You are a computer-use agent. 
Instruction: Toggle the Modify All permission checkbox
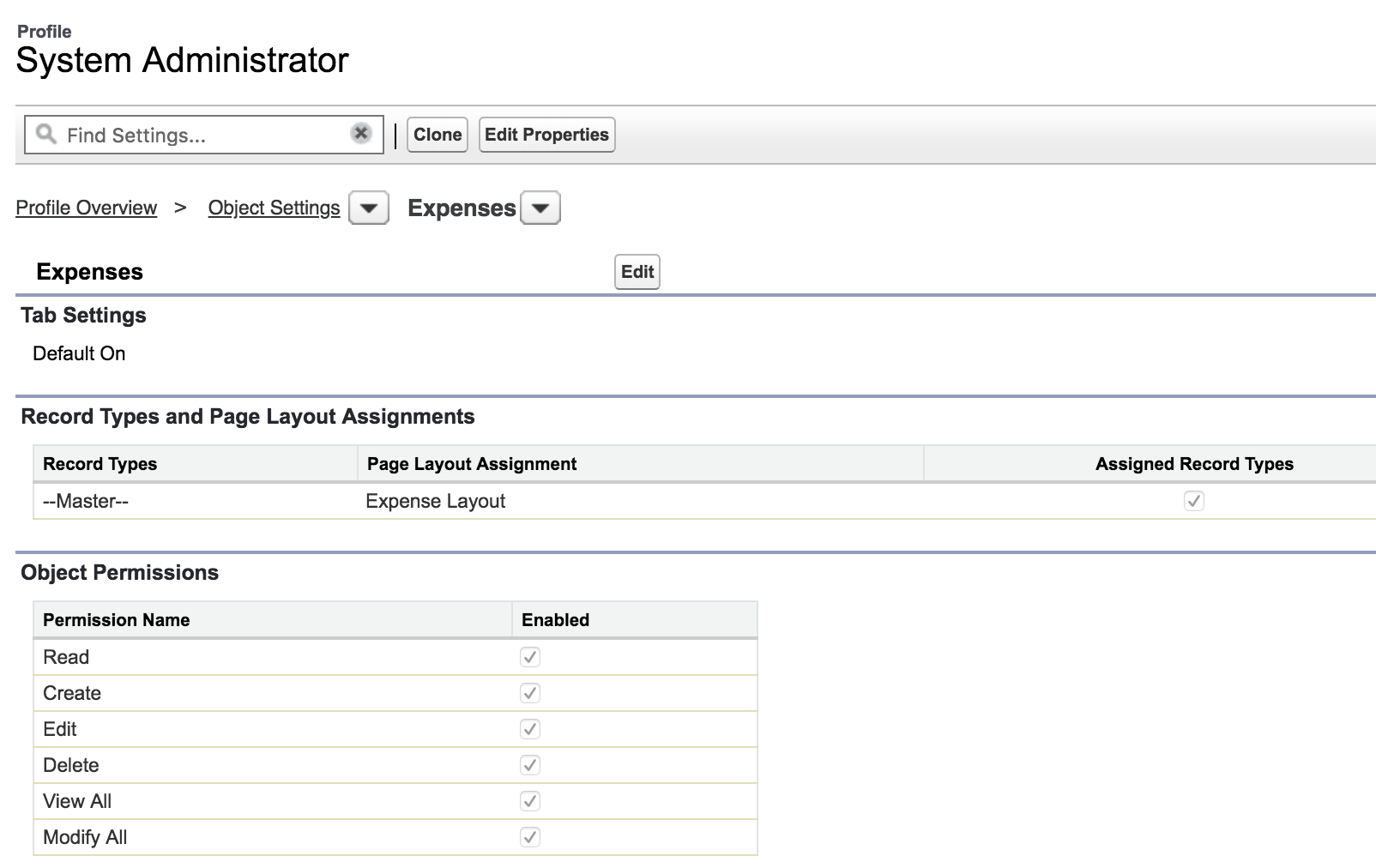[x=530, y=837]
